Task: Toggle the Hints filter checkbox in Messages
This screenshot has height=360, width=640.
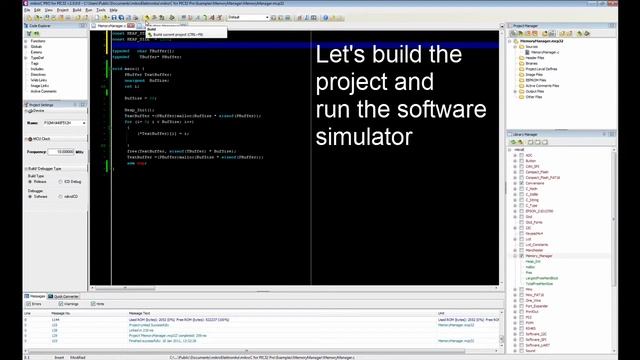Action: click(x=93, y=304)
